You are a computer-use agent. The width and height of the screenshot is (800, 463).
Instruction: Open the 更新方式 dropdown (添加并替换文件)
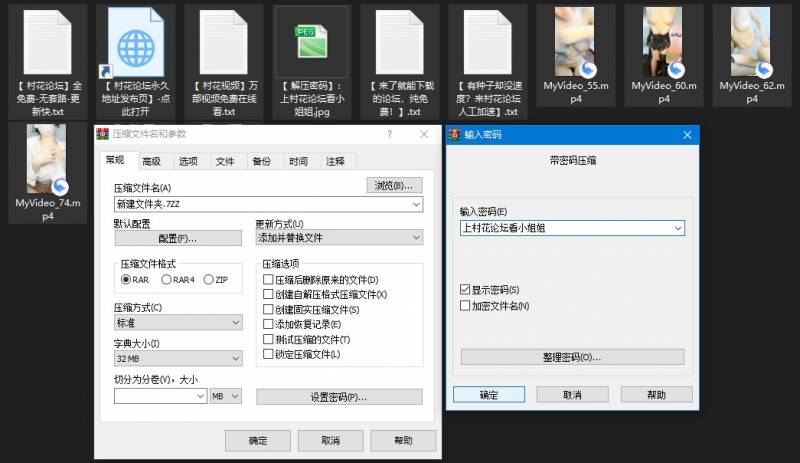(x=339, y=237)
